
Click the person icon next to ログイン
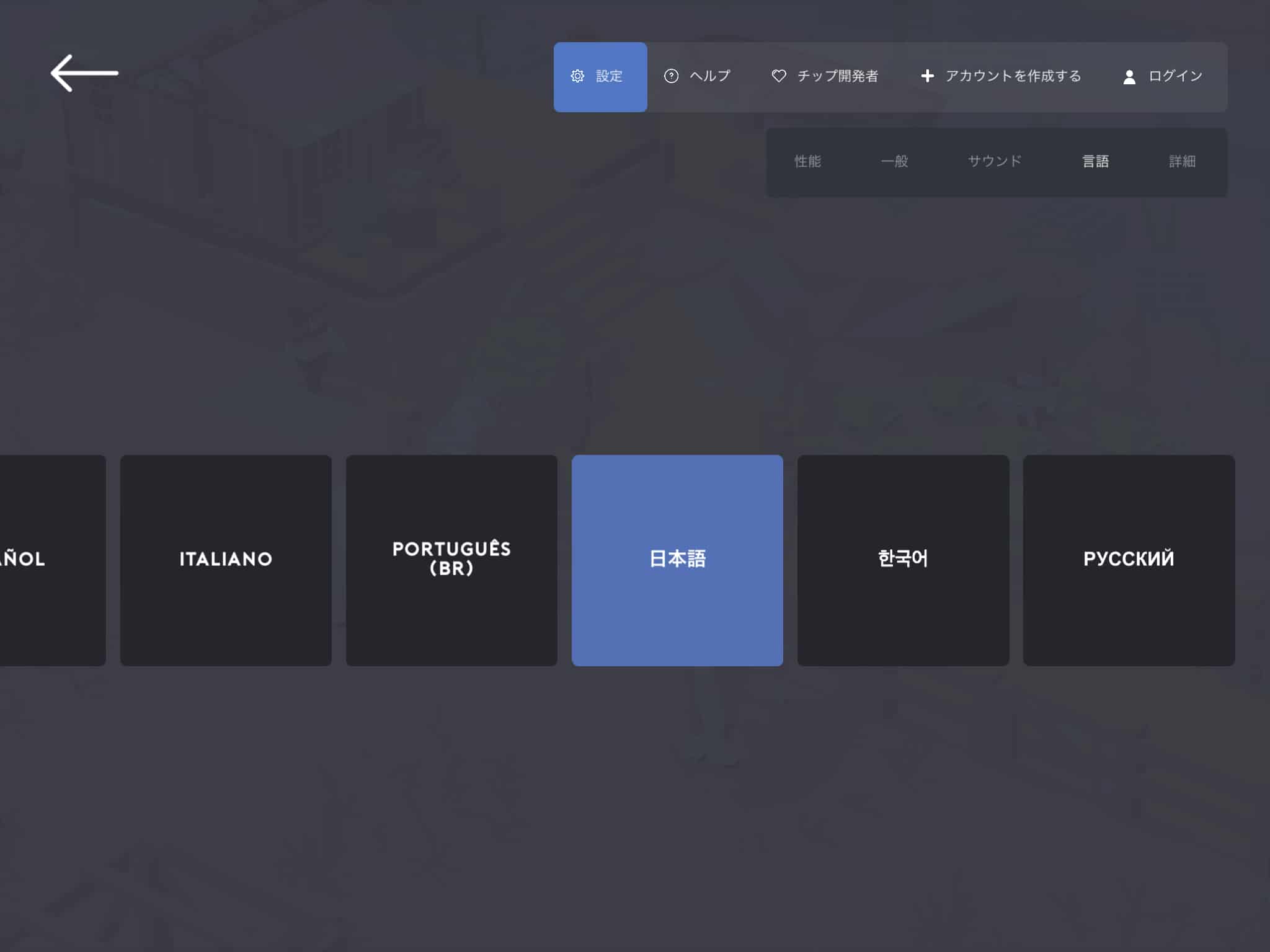point(1129,77)
